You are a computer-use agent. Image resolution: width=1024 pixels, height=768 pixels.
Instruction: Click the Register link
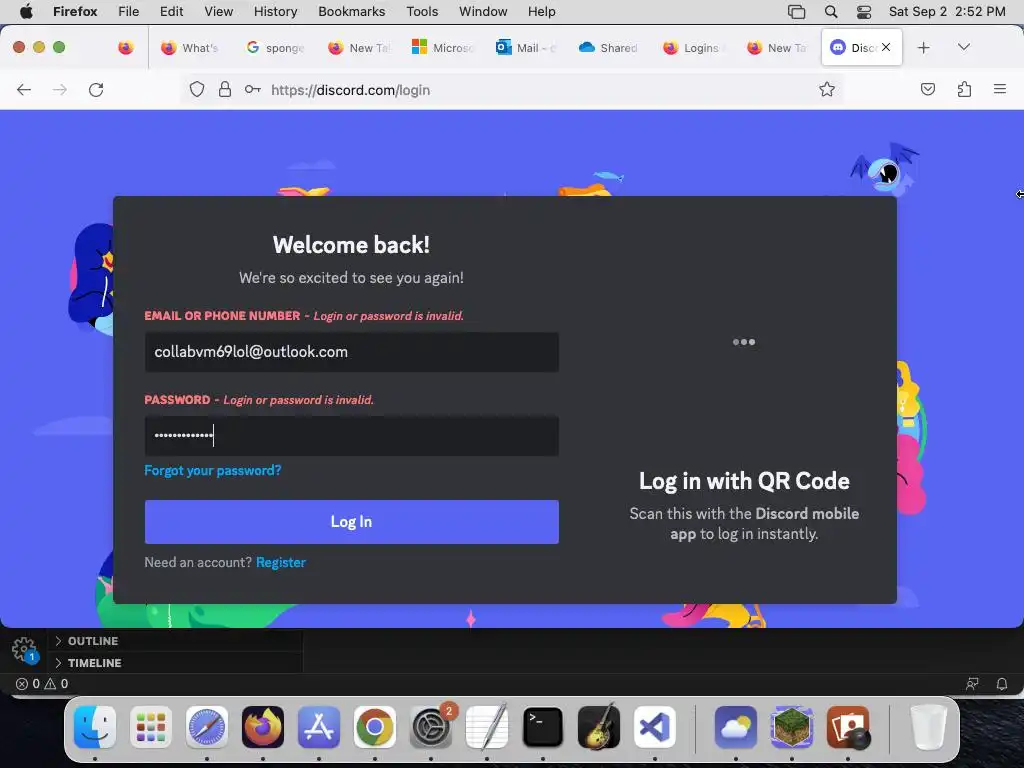click(281, 562)
